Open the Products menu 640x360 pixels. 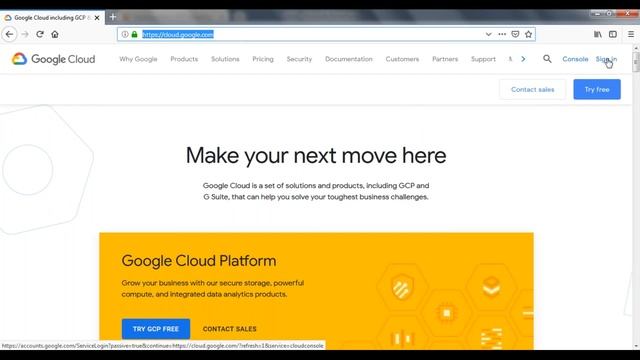point(184,59)
